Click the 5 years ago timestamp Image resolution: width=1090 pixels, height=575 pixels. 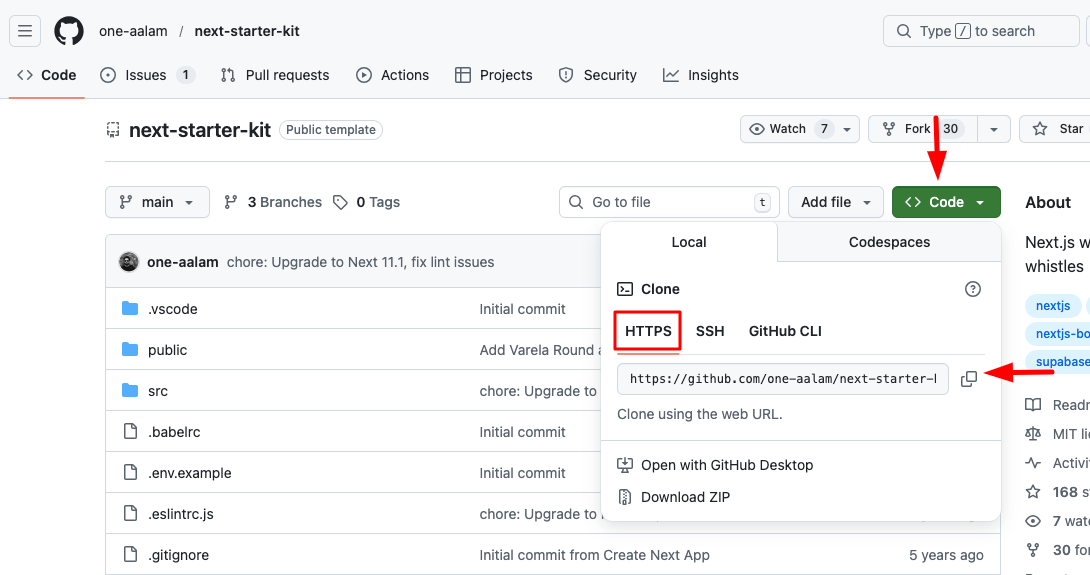946,556
